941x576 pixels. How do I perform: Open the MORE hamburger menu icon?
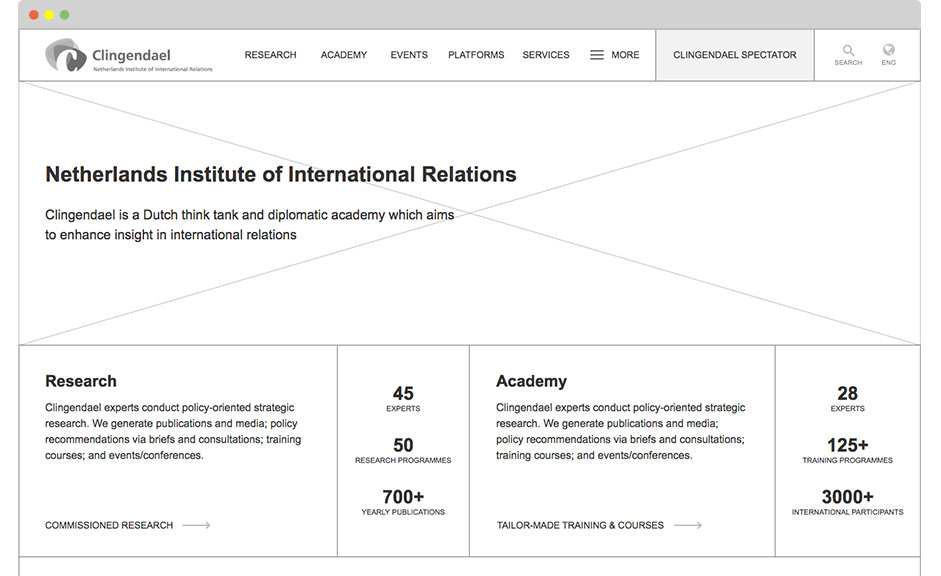[597, 55]
